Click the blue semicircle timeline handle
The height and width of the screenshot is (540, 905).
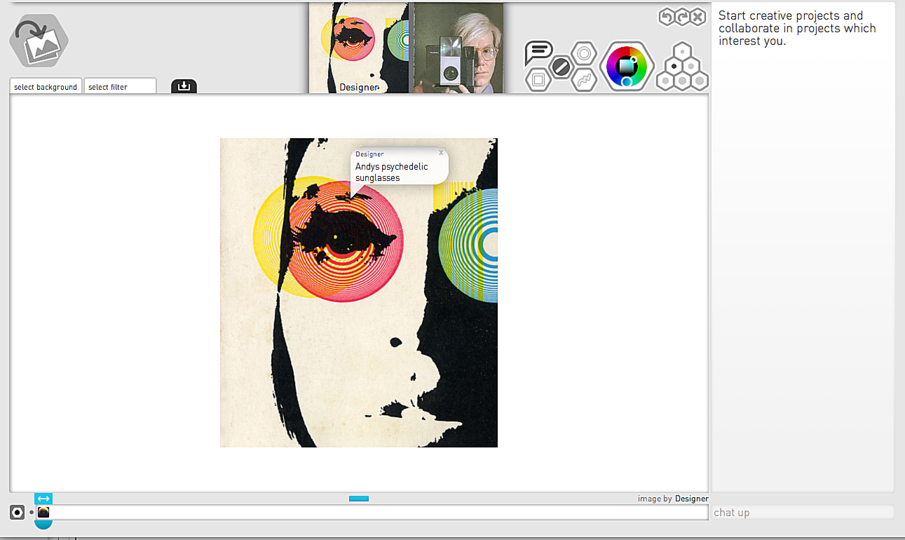coord(43,524)
